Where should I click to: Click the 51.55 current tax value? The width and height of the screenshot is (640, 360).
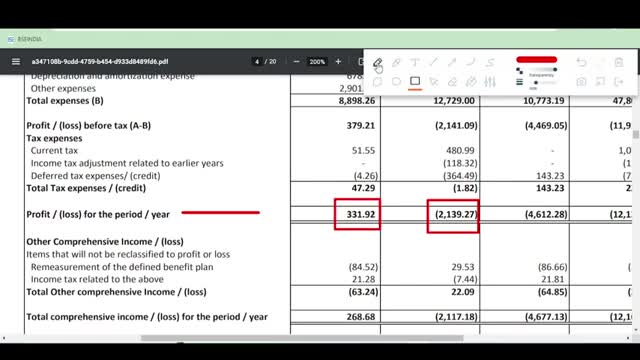(x=363, y=150)
